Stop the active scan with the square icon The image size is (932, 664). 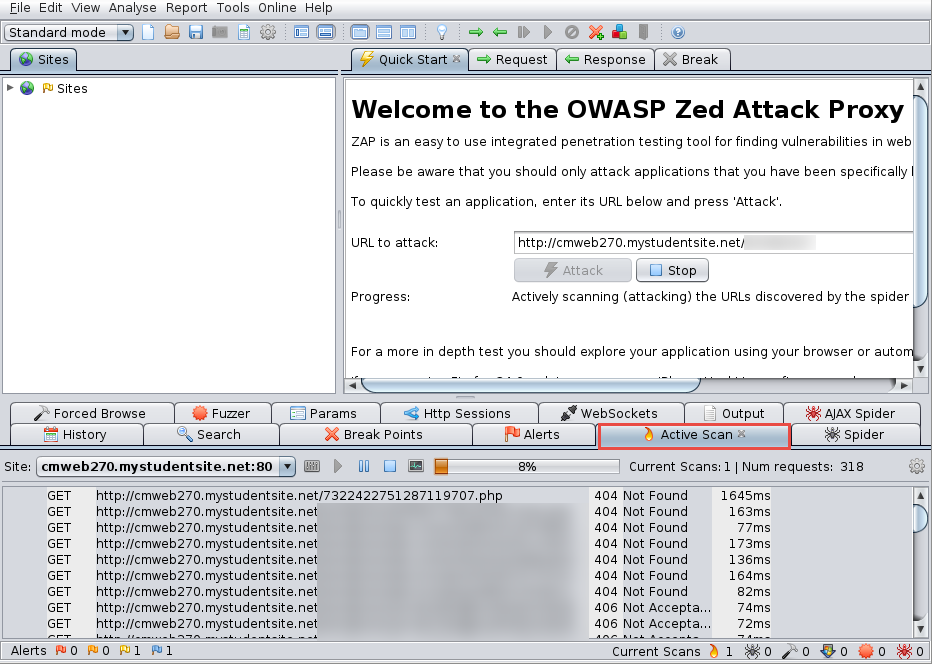point(390,467)
